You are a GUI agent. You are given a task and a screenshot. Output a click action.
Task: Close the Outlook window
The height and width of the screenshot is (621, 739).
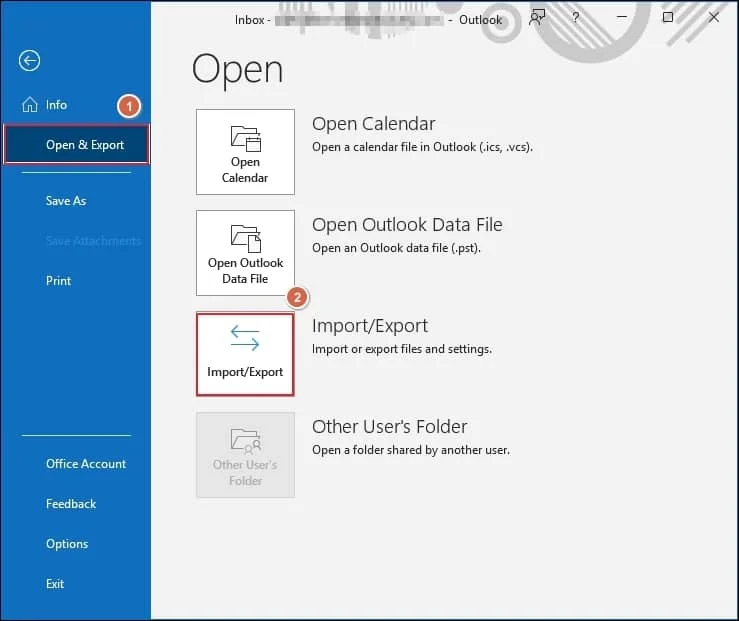[x=714, y=17]
